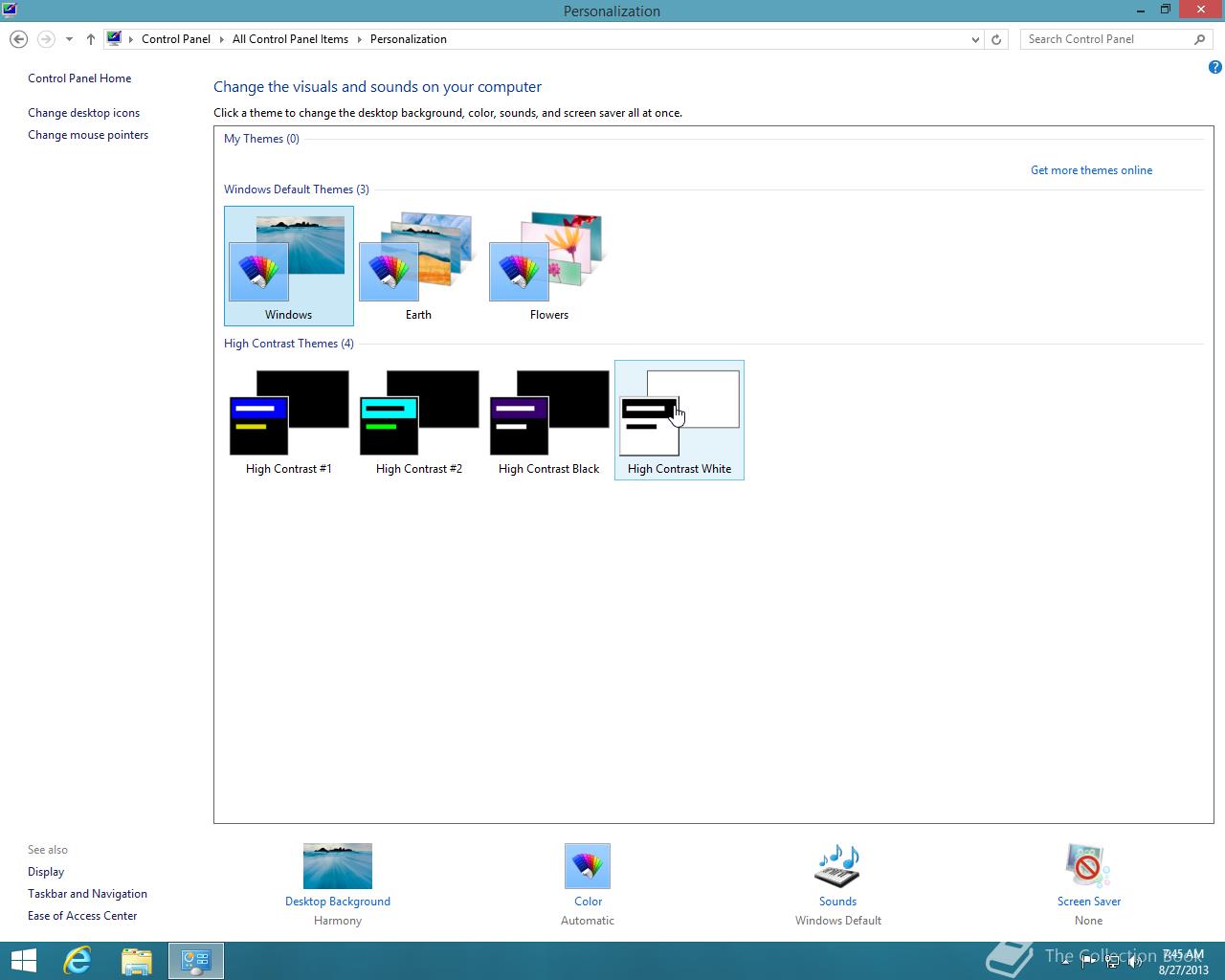Select the High Contrast Black theme
Screen dimensions: 1225x980
point(548,420)
